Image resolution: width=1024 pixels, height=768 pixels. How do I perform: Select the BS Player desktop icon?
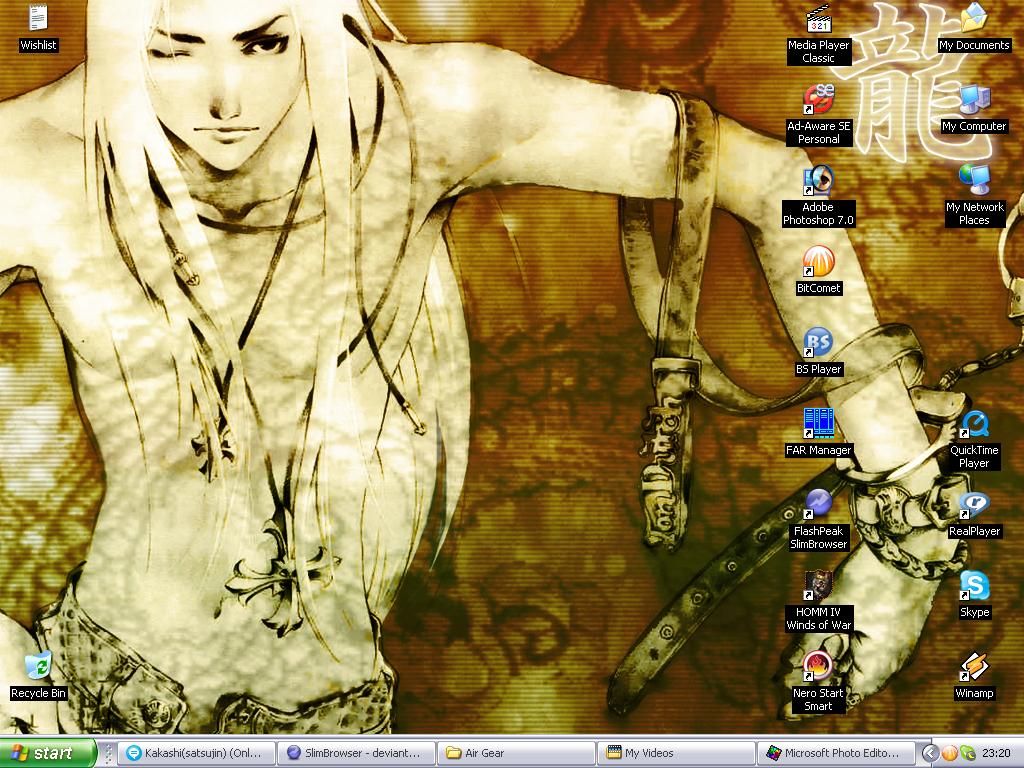point(818,351)
